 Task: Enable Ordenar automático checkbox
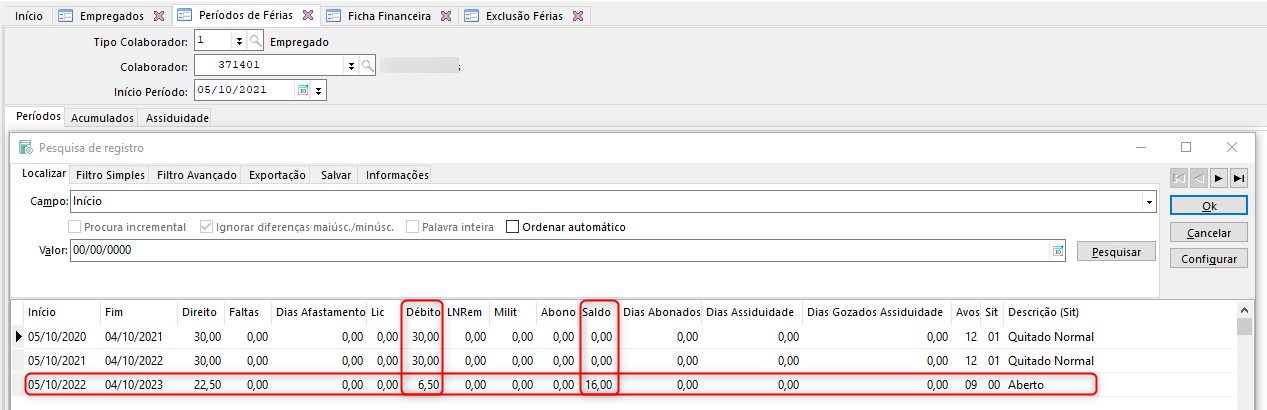513,227
